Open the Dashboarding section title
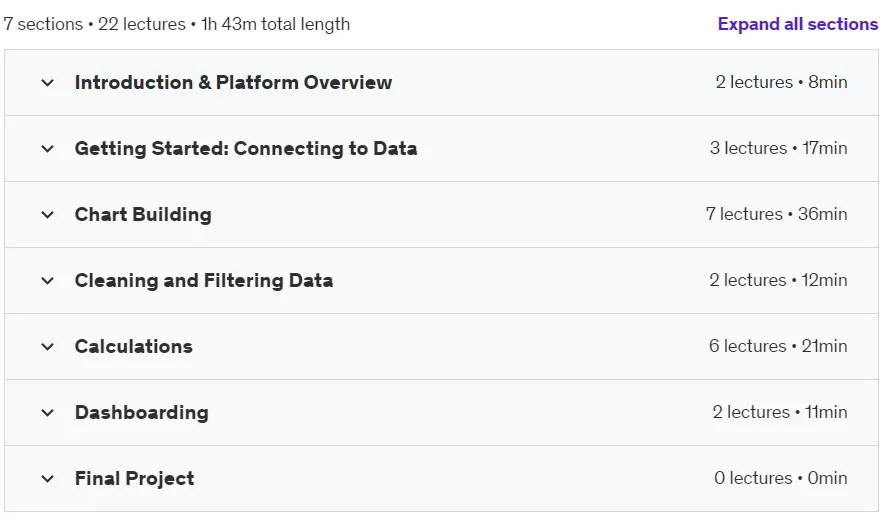Screen dimensions: 884x517 142,412
